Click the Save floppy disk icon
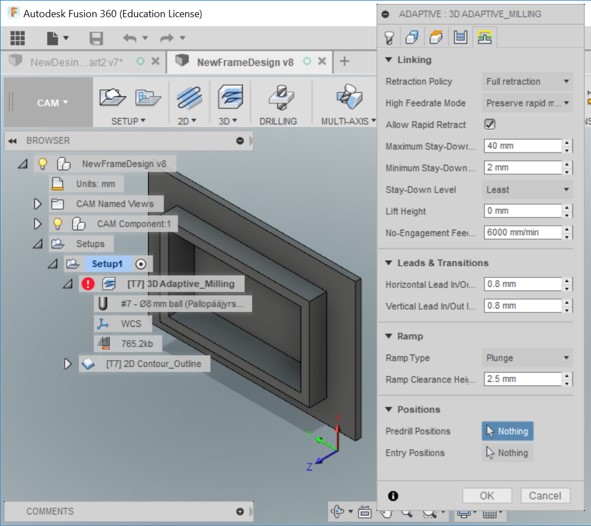591x526 pixels. tap(96, 38)
